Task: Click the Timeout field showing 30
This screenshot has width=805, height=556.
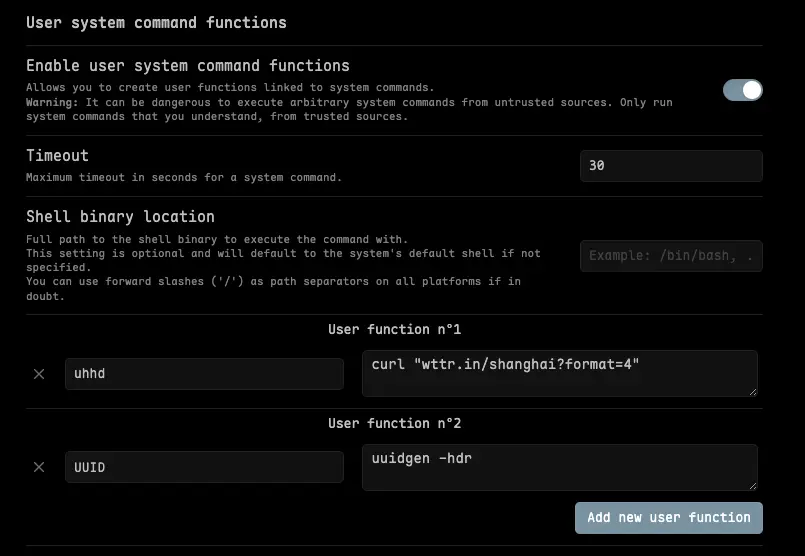Action: pos(670,166)
